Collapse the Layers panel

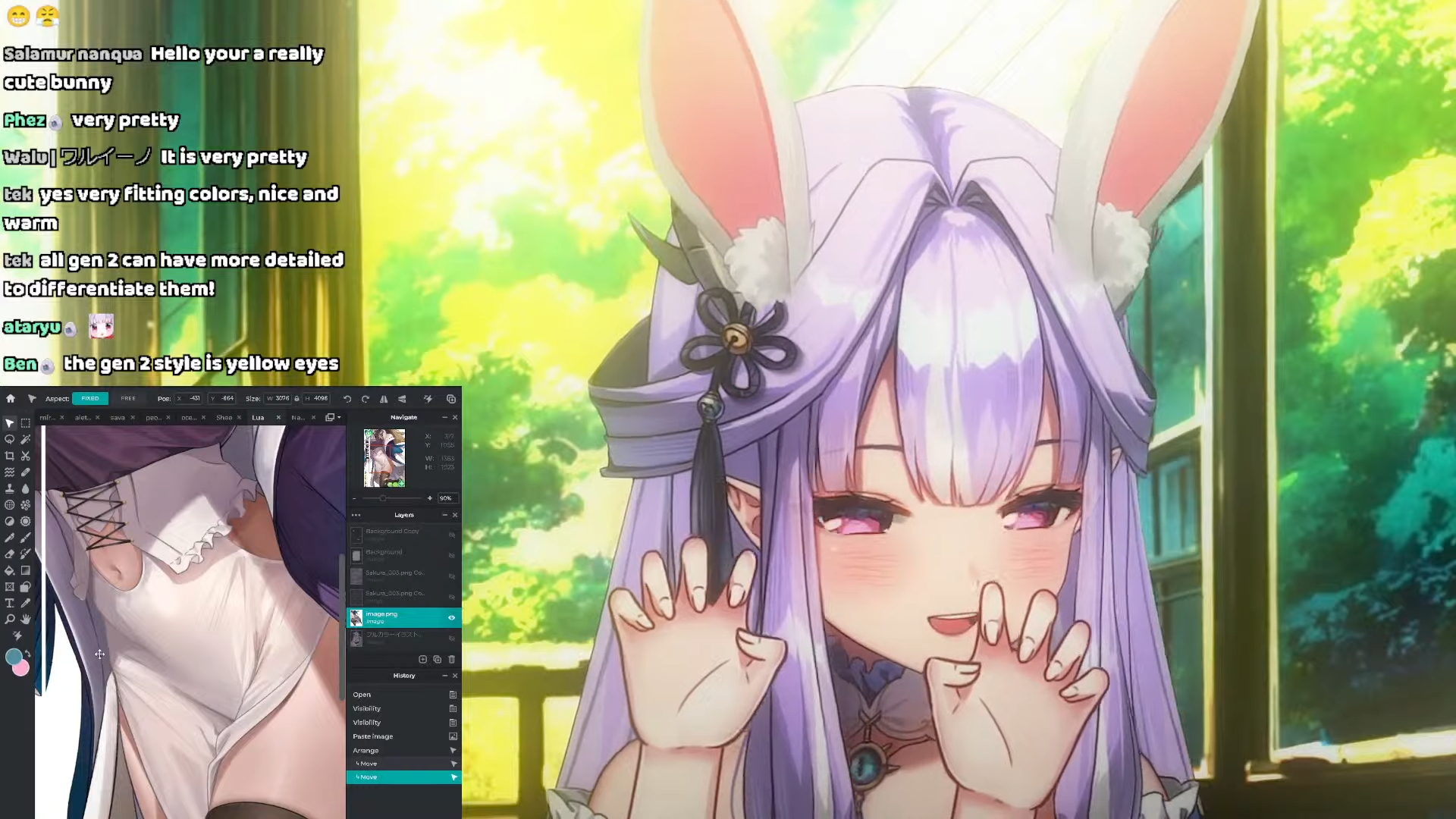(444, 515)
